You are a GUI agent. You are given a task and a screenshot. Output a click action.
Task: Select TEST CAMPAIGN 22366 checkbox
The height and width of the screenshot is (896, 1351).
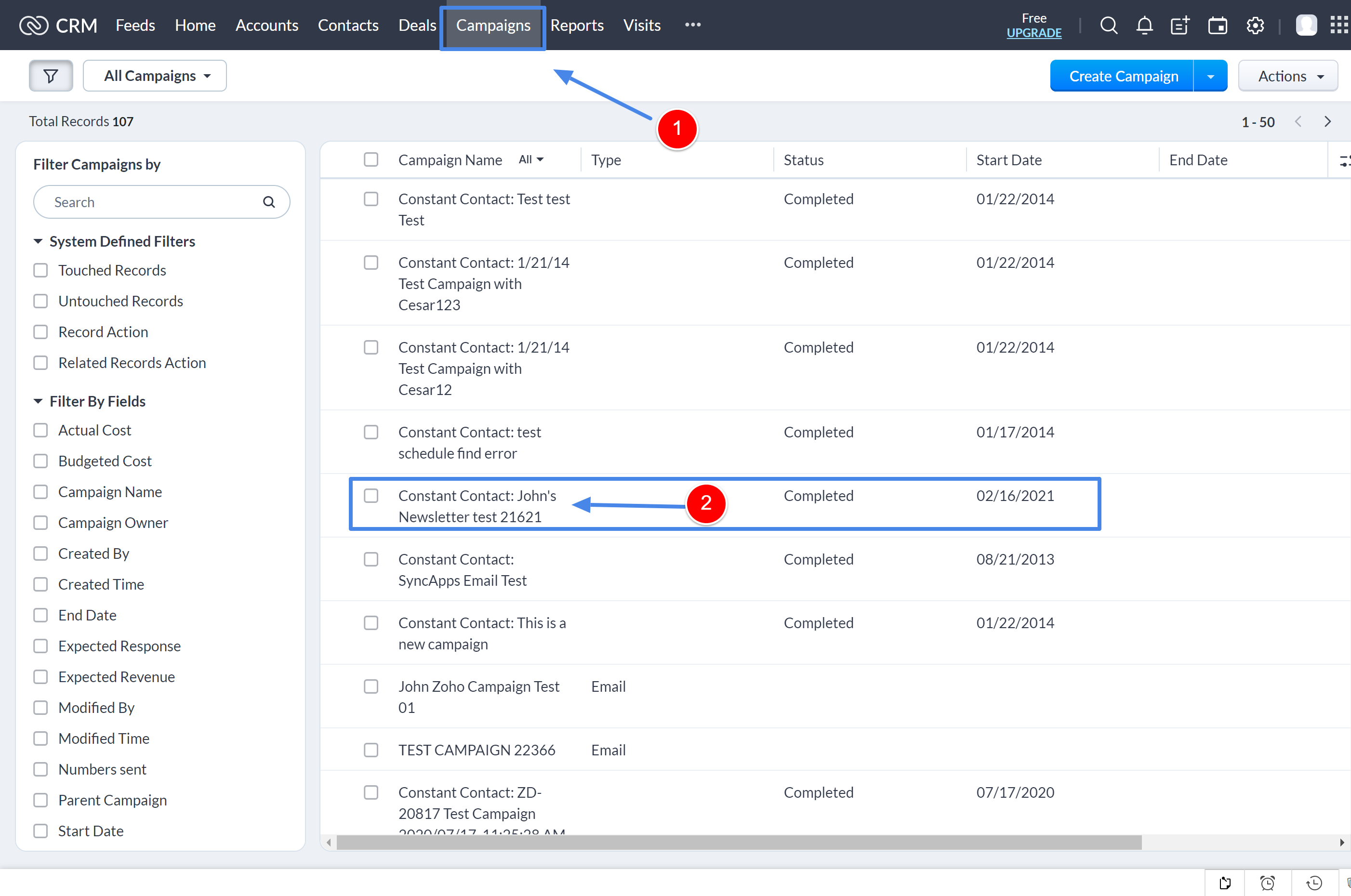click(371, 750)
